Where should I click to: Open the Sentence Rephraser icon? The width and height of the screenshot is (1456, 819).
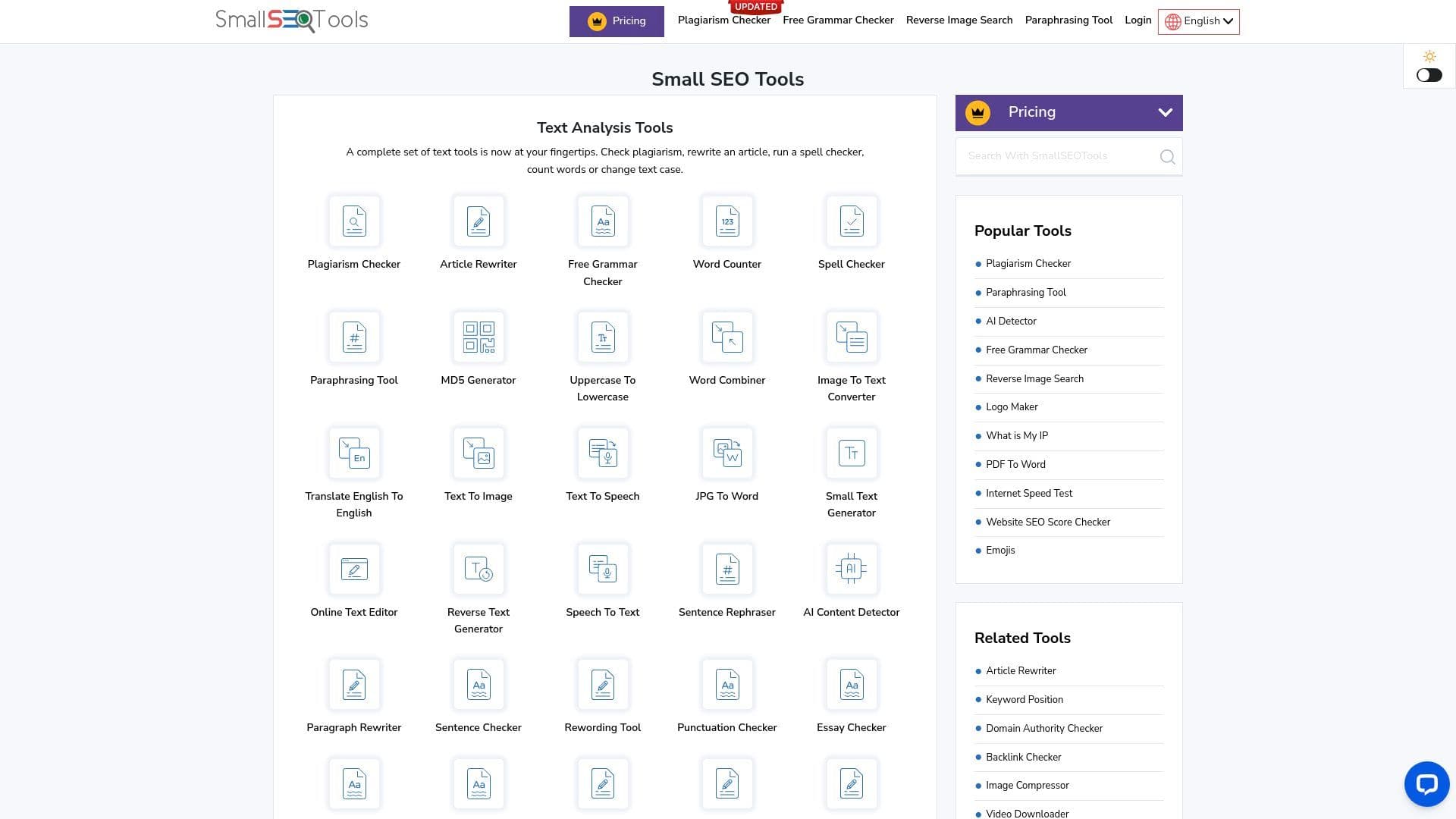(727, 570)
